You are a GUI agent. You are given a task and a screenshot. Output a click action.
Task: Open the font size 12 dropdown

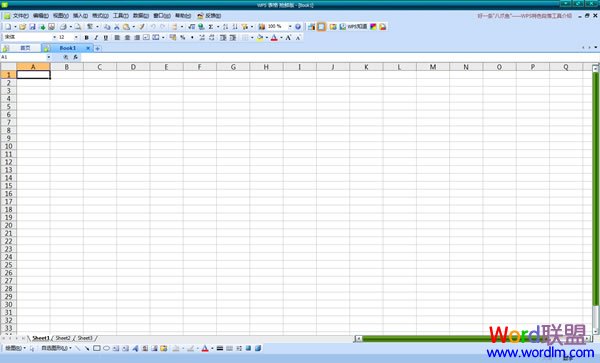pyautogui.click(x=76, y=37)
